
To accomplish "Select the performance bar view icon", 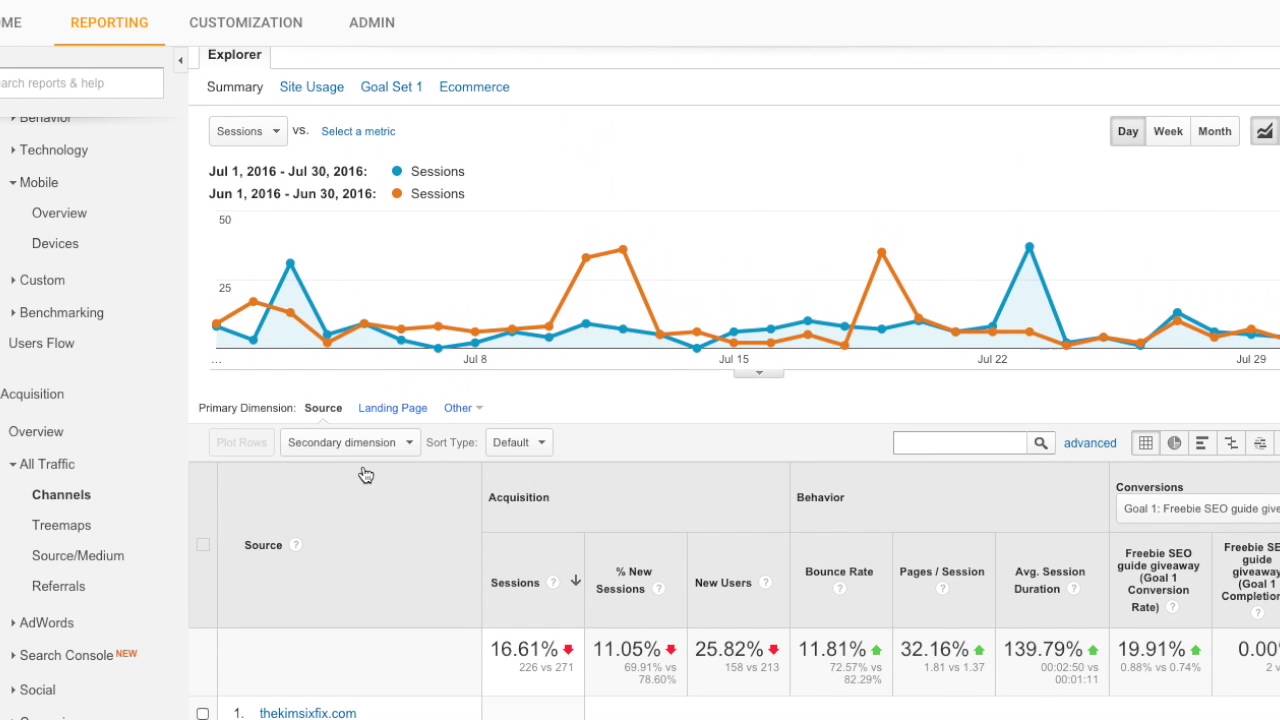I will (1202, 443).
